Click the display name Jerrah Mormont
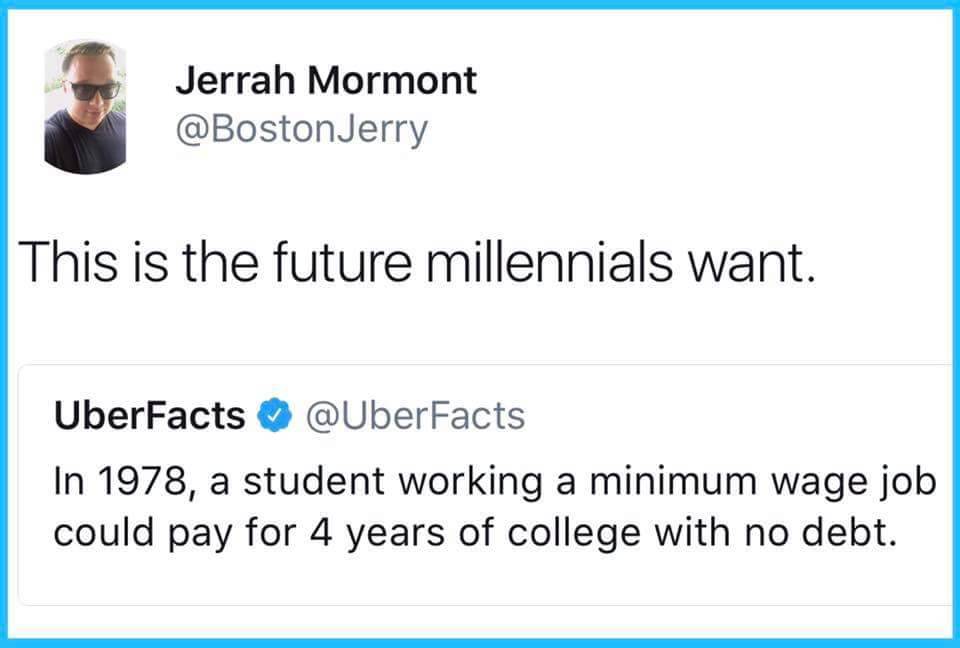960x648 pixels. tap(326, 82)
